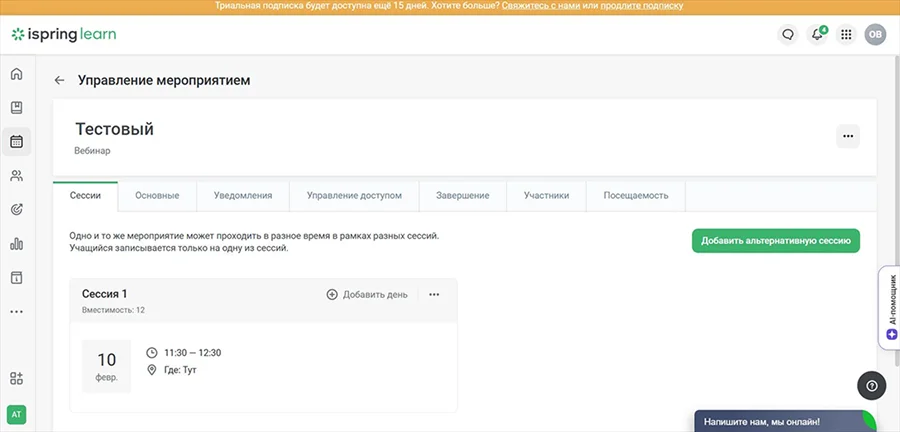Image resolution: width=900 pixels, height=432 pixels.
Task: Open the Участники tab
Action: (546, 196)
